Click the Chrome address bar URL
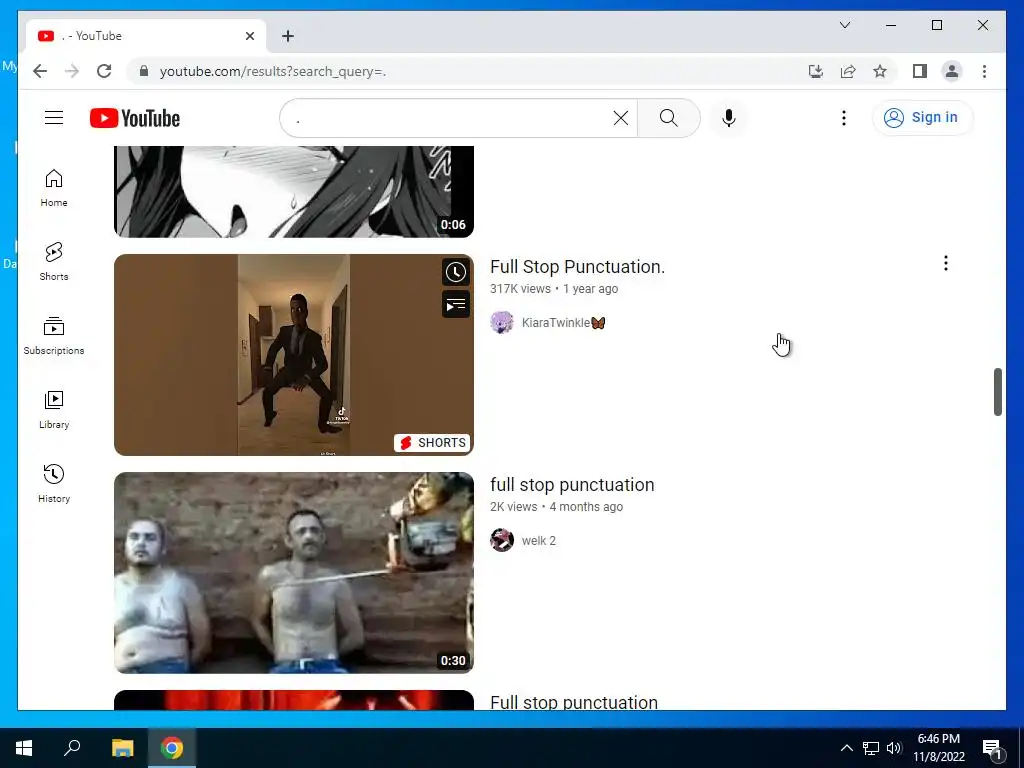This screenshot has height=768, width=1024. click(x=272, y=71)
